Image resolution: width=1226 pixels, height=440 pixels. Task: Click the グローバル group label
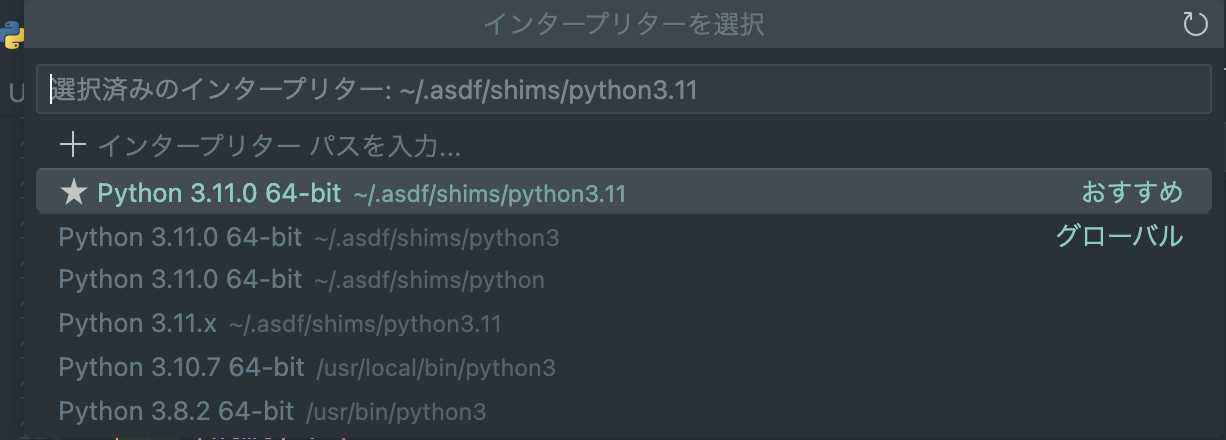[x=1119, y=237]
